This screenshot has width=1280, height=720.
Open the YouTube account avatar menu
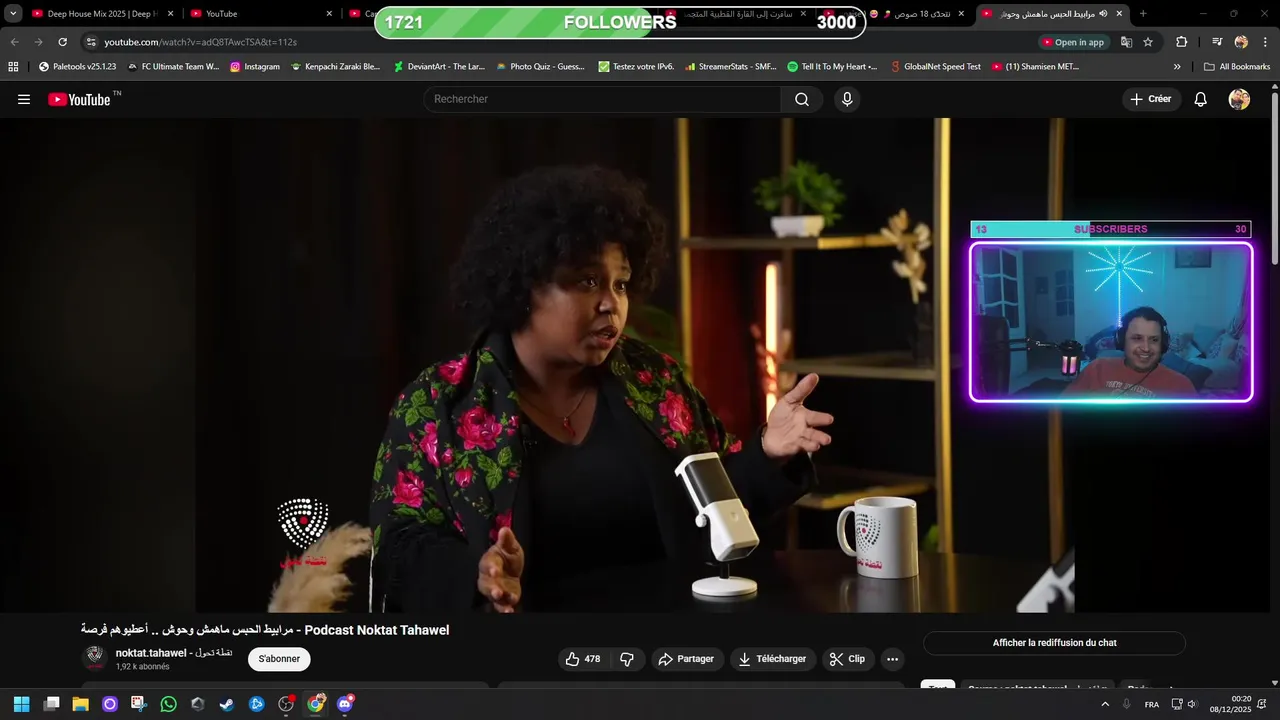(1239, 99)
